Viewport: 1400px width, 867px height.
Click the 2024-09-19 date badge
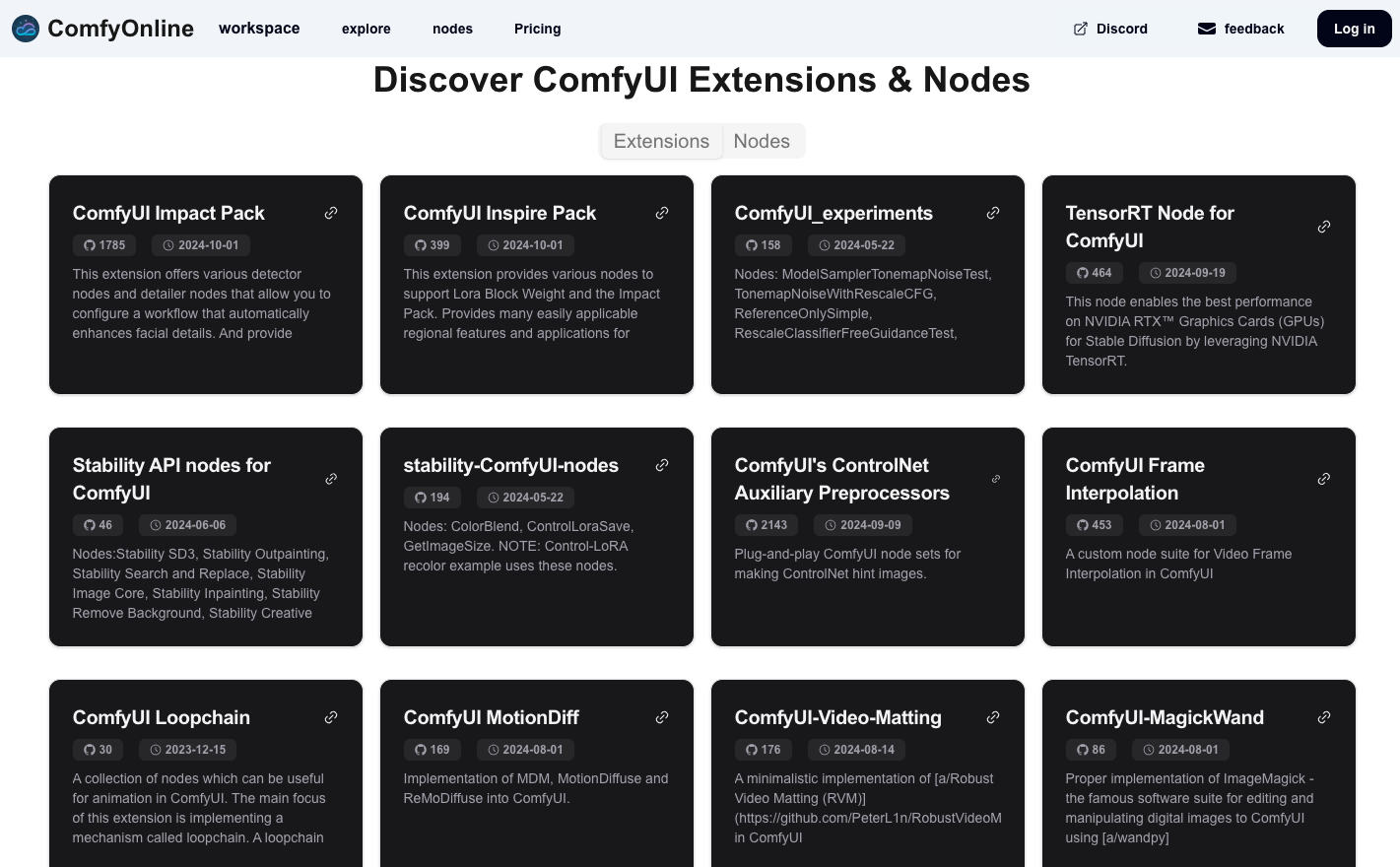pos(1186,273)
